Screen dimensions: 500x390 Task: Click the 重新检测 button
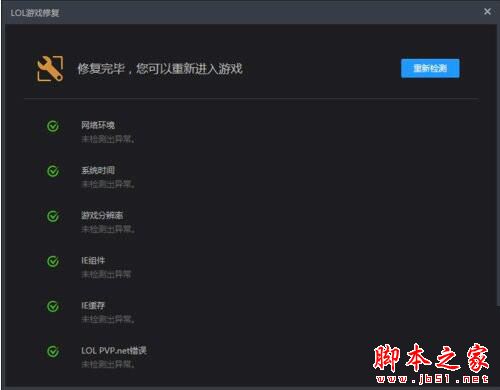coord(430,68)
